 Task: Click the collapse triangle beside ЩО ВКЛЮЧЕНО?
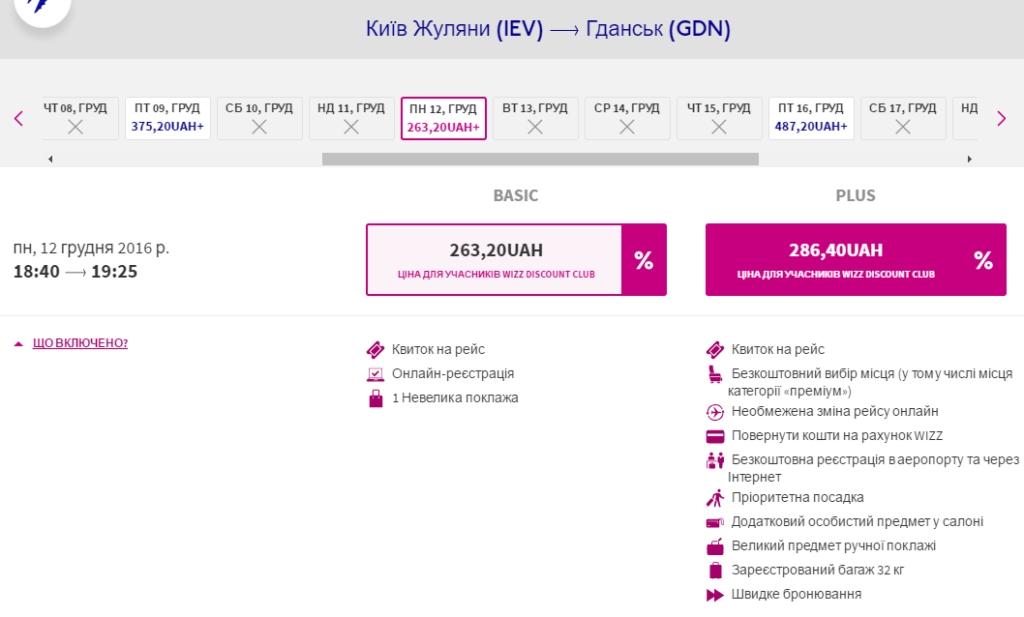coord(18,343)
